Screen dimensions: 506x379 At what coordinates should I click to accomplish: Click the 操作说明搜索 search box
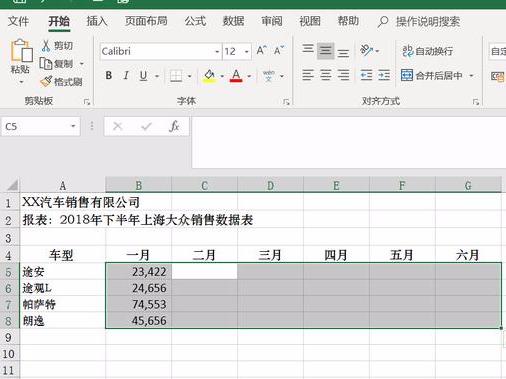pyautogui.click(x=428, y=22)
